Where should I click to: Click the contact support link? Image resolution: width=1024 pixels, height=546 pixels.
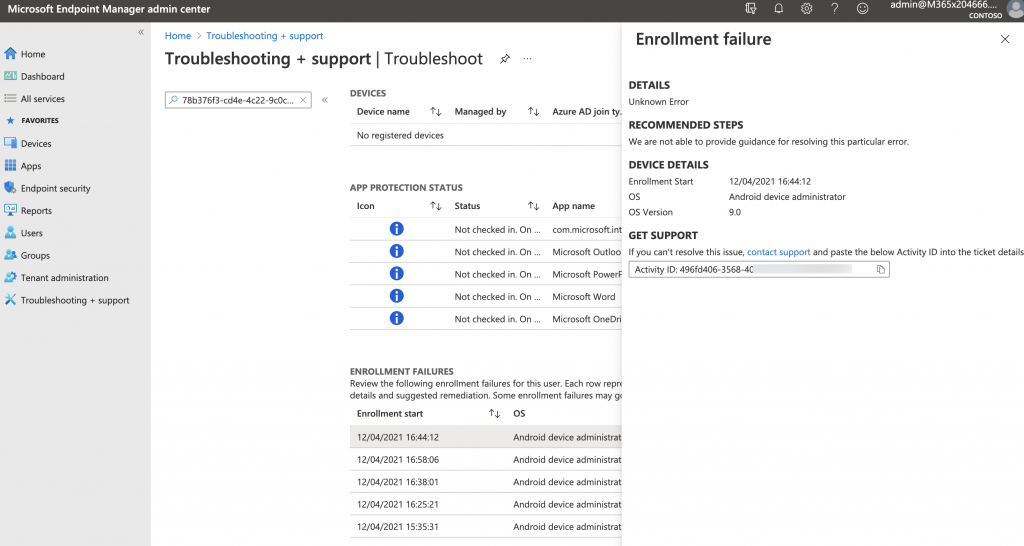point(778,252)
